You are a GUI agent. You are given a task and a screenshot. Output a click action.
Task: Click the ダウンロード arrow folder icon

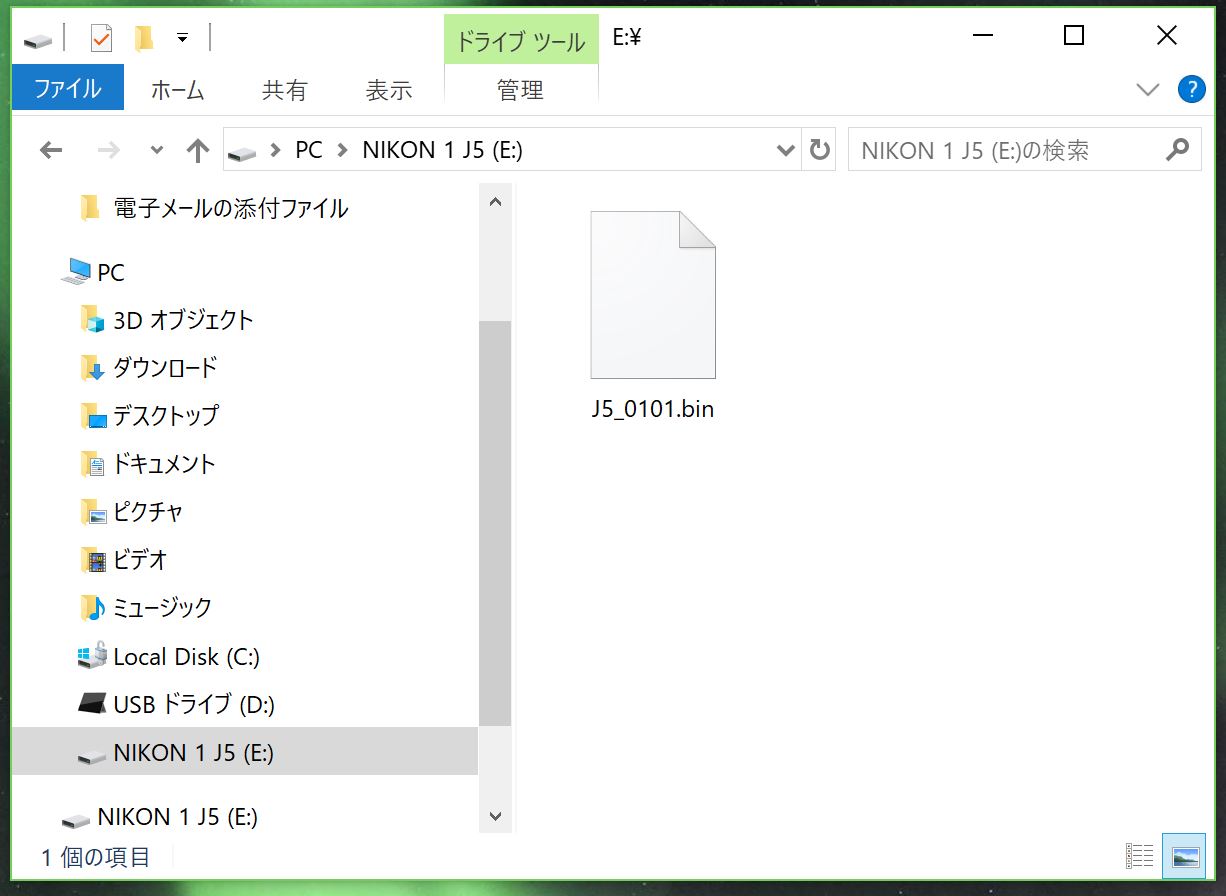click(x=93, y=368)
